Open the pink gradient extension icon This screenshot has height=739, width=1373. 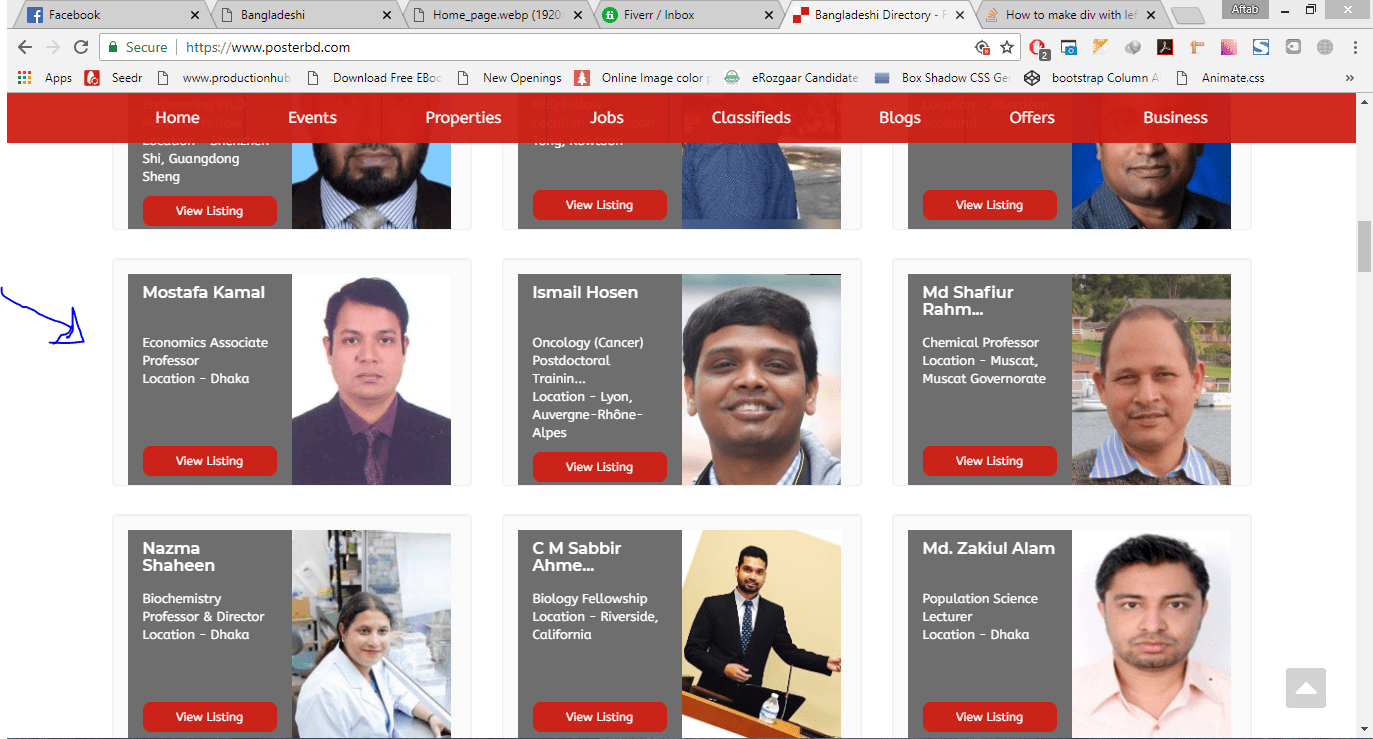pos(1229,47)
